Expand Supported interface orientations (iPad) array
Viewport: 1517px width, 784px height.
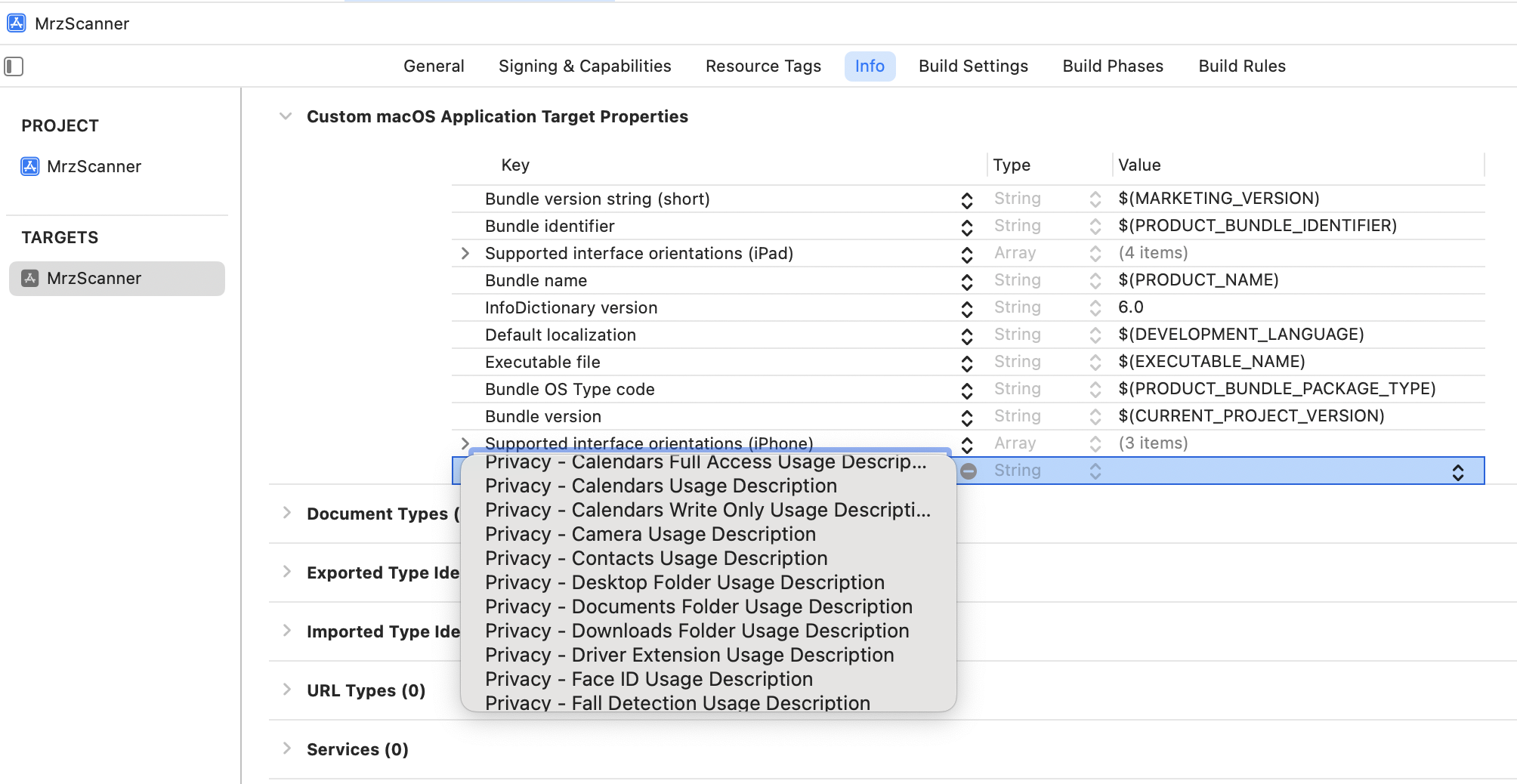tap(465, 254)
